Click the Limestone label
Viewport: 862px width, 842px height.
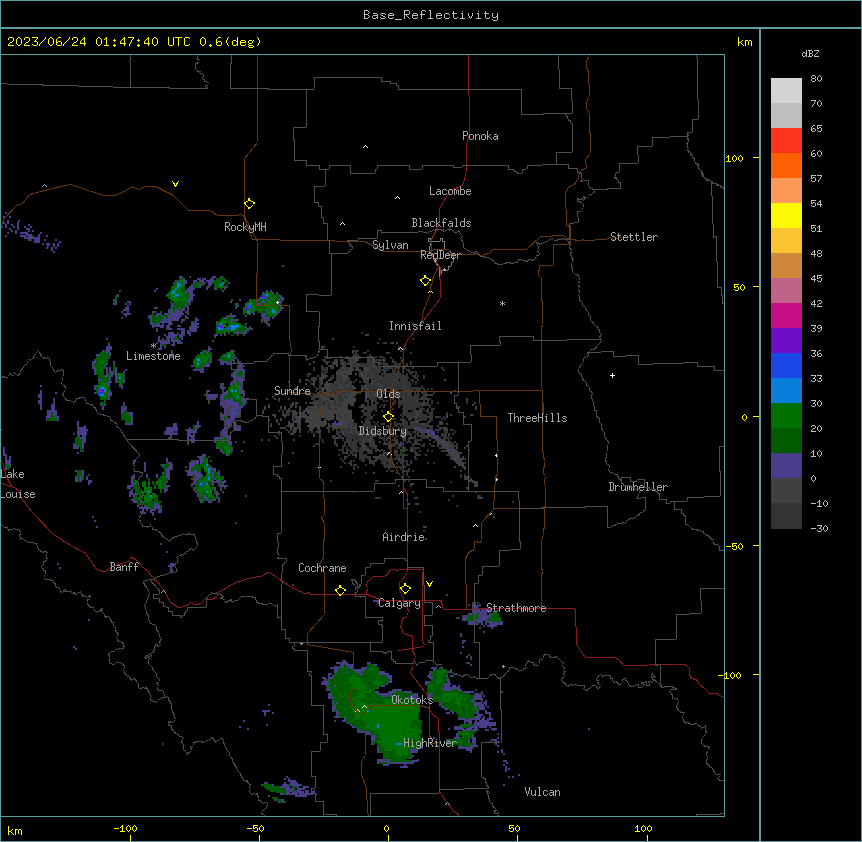pos(153,356)
